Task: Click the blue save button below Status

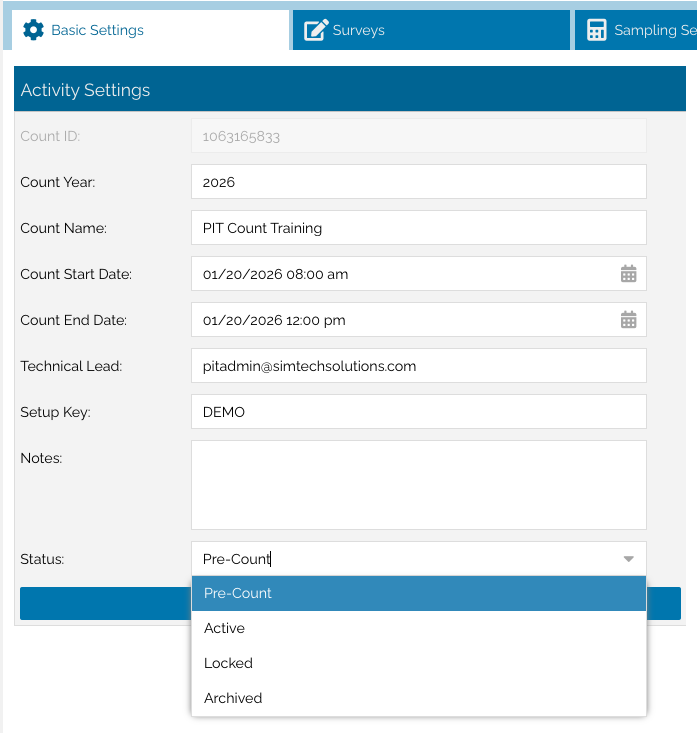Action: [x=106, y=604]
